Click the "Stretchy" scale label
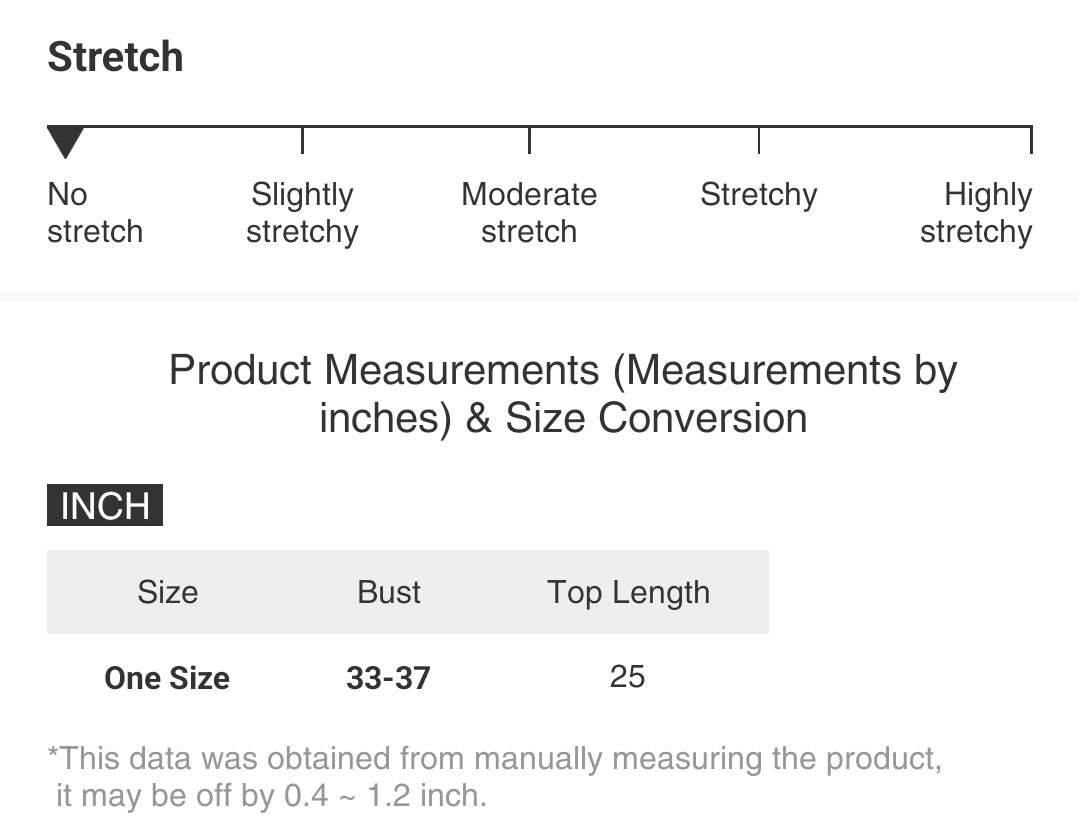The image size is (1079, 832). 758,195
